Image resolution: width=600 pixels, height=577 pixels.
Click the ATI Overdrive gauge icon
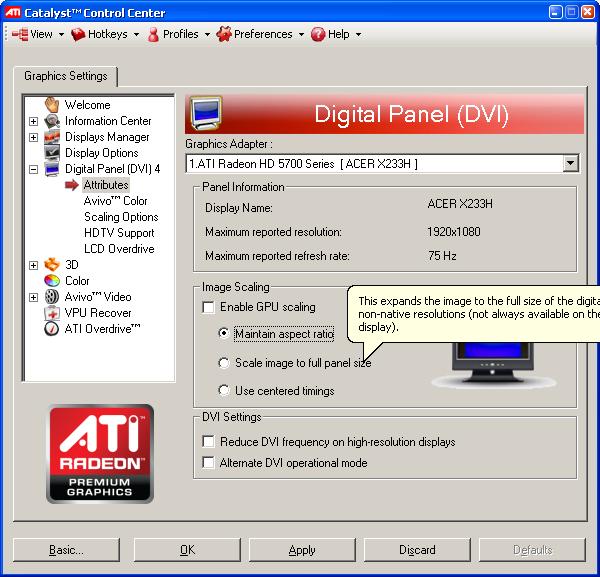click(52, 329)
